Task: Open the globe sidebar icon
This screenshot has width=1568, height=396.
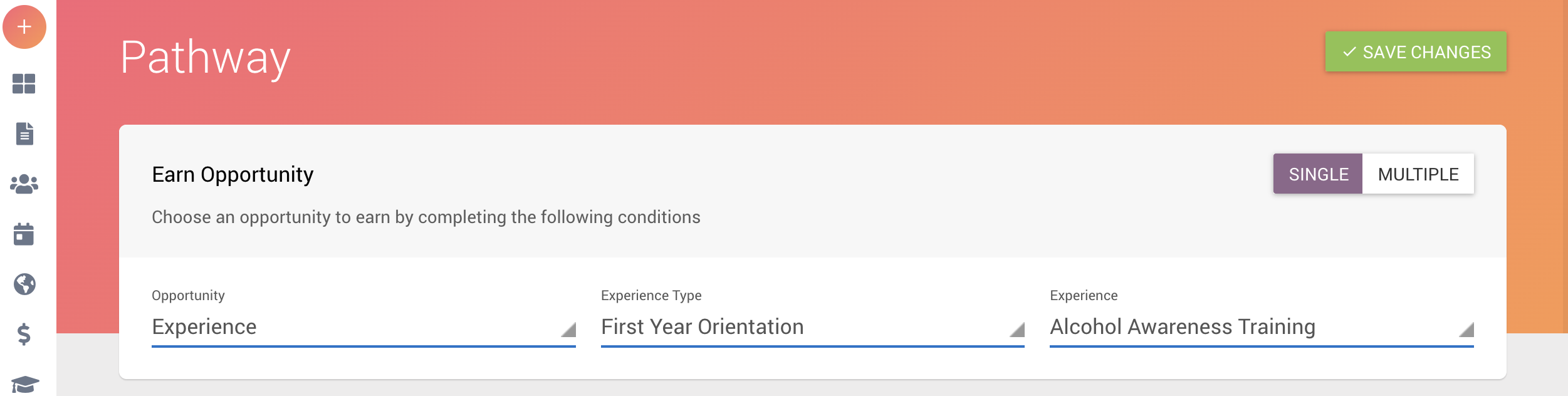Action: click(x=24, y=284)
